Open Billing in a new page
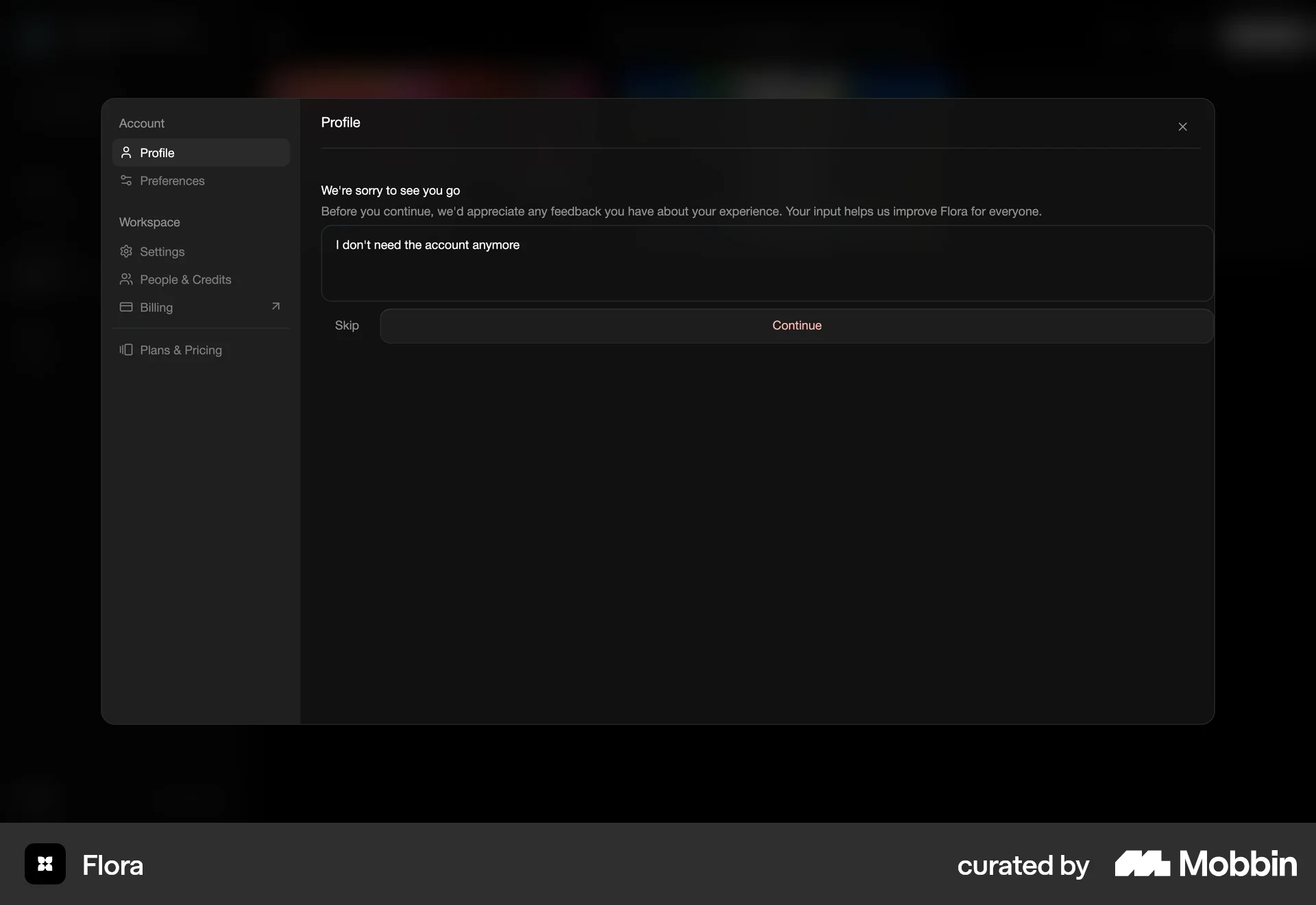The image size is (1316, 905). pos(156,307)
